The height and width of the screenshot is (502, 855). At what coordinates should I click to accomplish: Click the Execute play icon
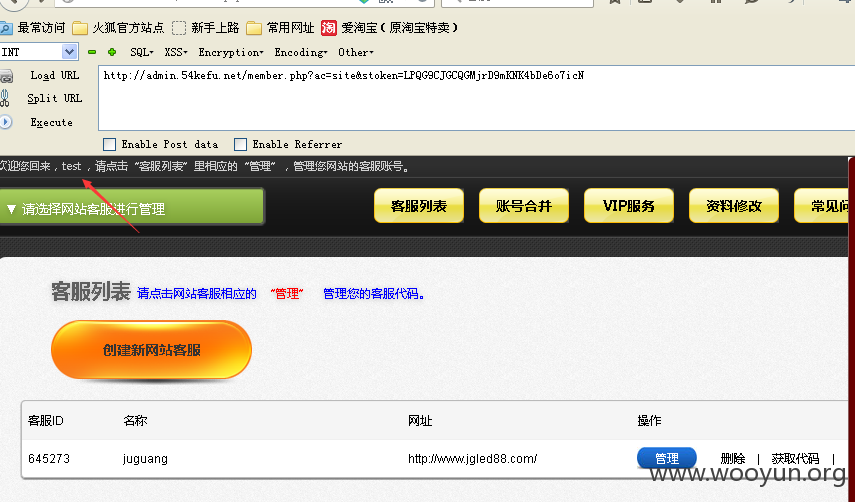(x=5, y=122)
